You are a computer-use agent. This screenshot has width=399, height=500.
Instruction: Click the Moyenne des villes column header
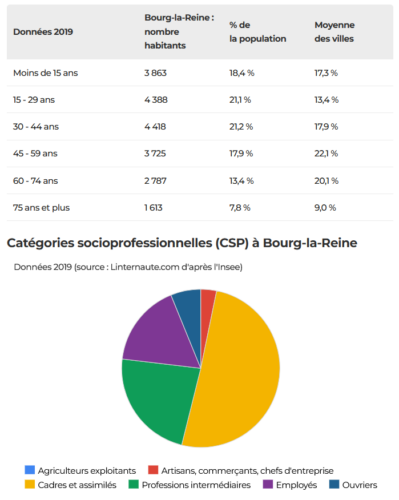(x=334, y=32)
